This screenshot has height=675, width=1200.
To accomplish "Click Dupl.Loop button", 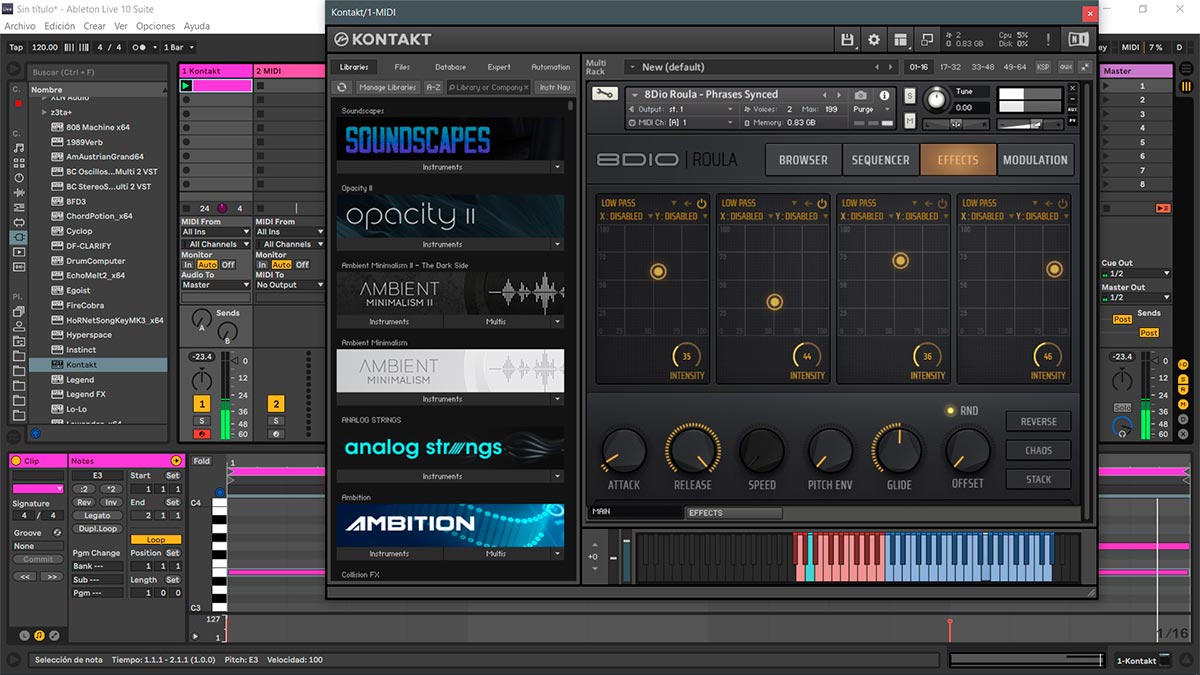I will (97, 528).
